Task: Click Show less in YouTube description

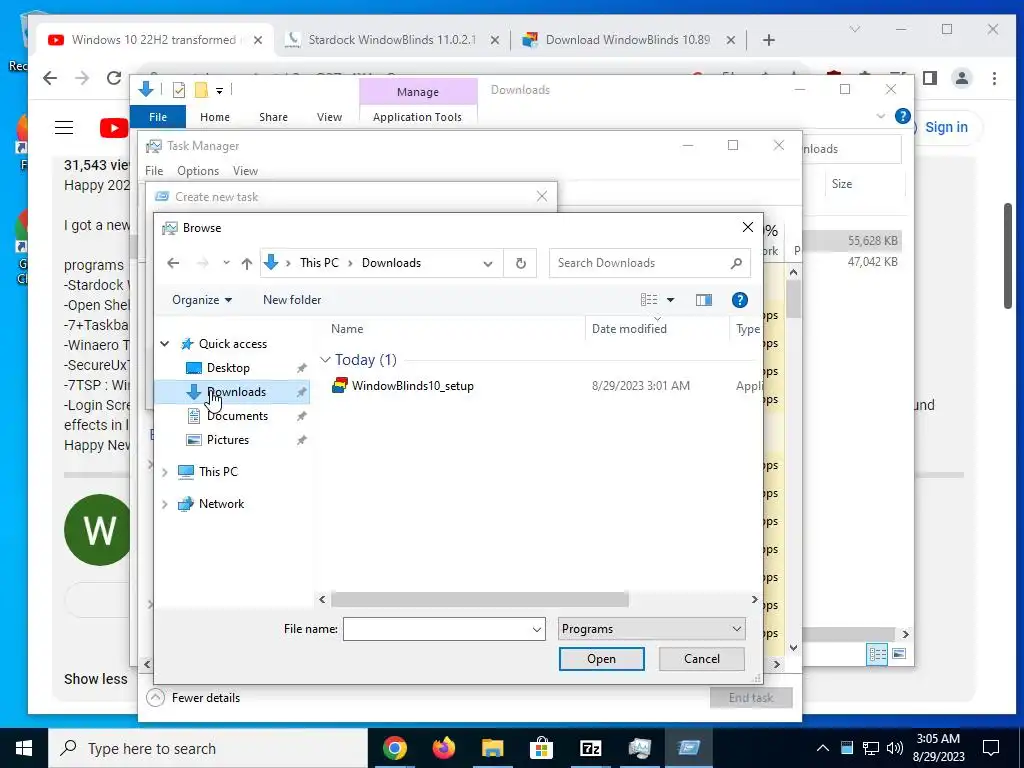Action: (x=96, y=679)
